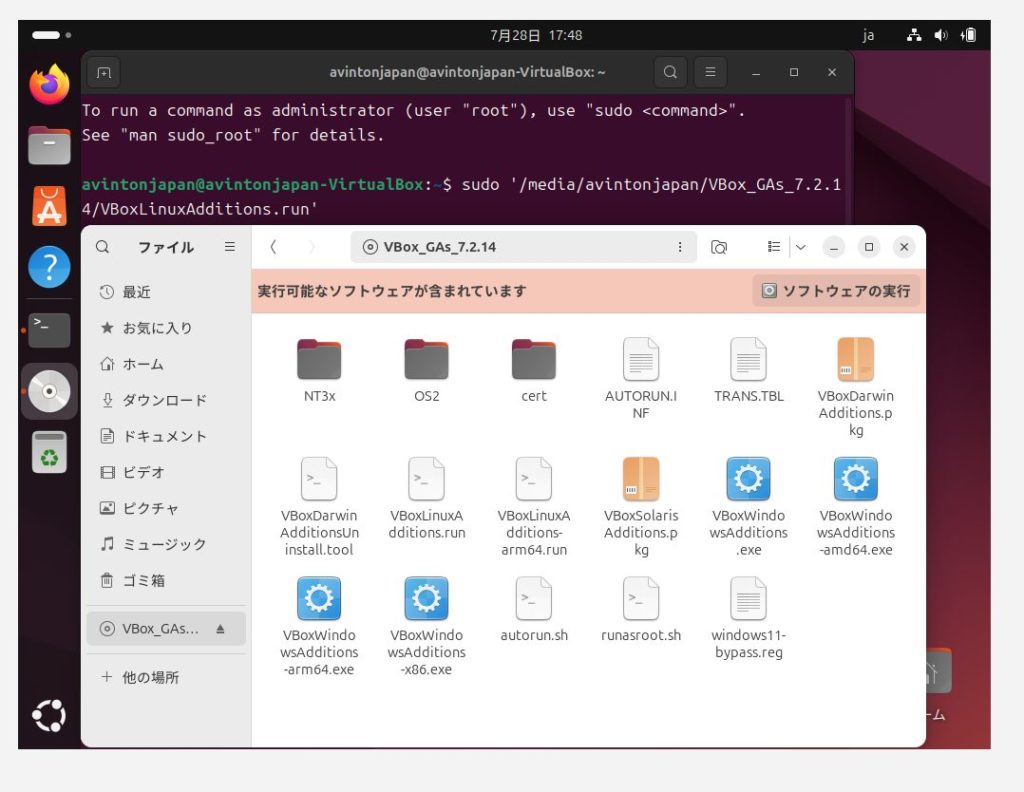Select the cert folder
The height and width of the screenshot is (792, 1024).
pos(534,370)
